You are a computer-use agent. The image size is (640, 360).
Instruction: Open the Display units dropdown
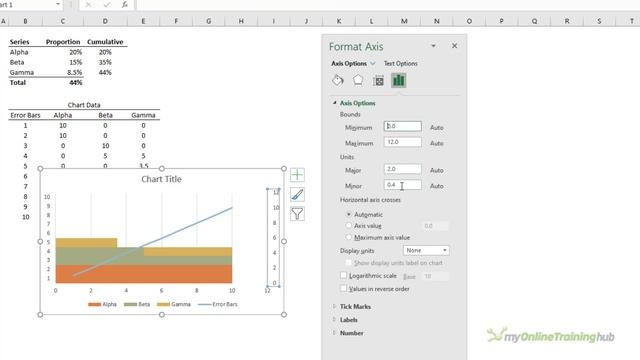click(426, 250)
